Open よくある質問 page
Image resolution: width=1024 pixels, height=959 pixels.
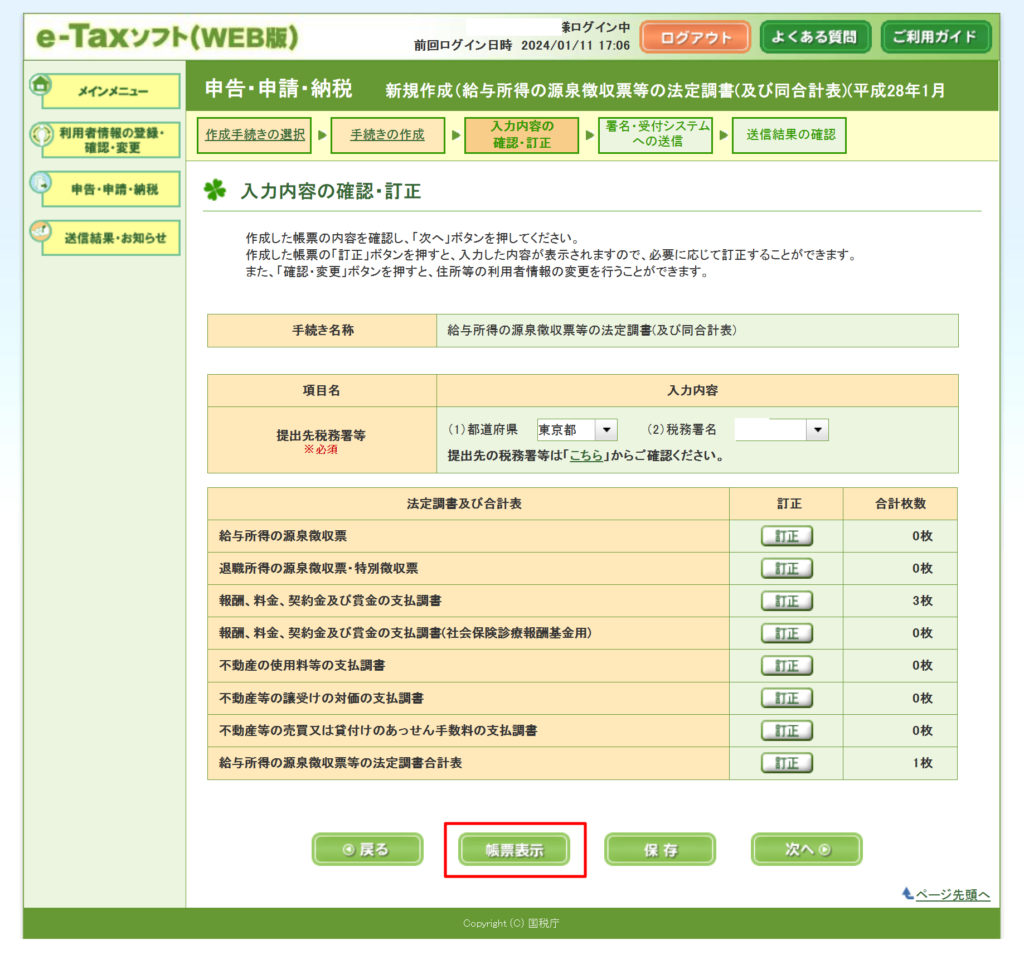[815, 38]
